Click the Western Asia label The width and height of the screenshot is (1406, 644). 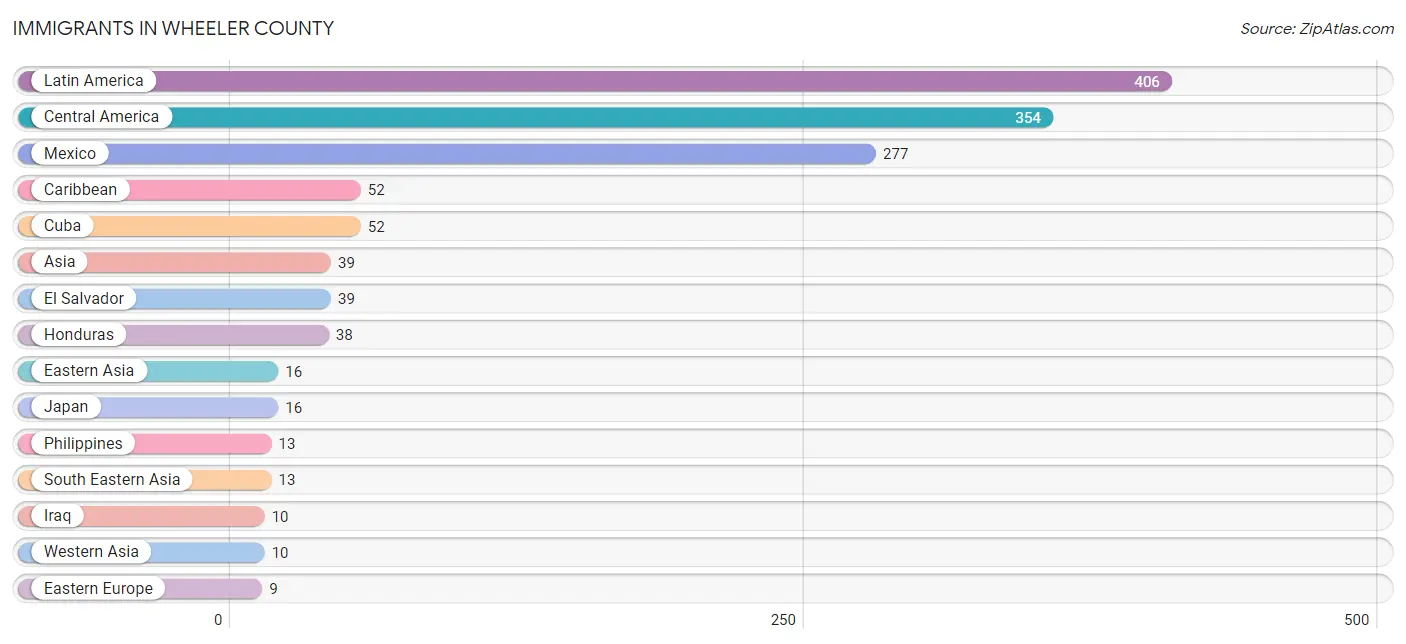coord(91,552)
